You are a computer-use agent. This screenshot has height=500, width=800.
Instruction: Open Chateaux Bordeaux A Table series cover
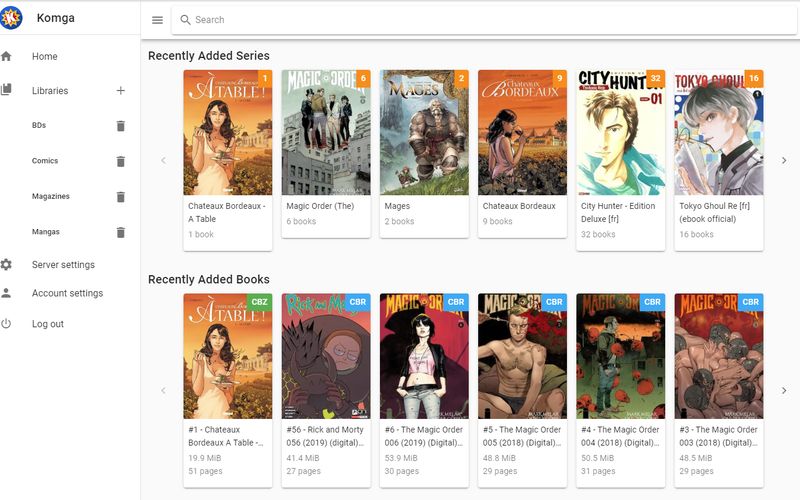228,132
